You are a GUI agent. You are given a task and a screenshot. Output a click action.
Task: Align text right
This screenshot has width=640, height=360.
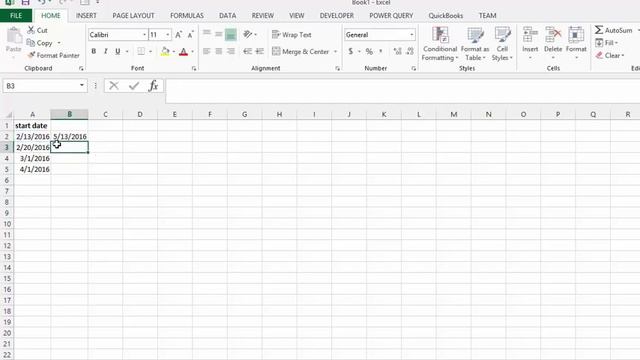(x=231, y=51)
